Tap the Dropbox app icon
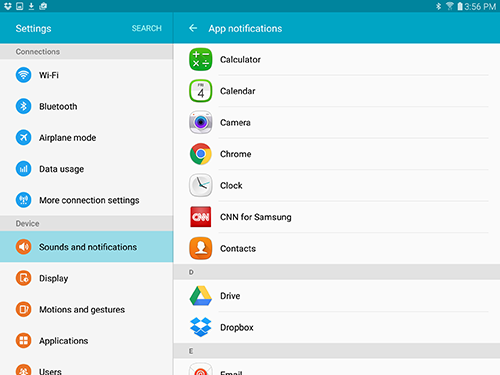The width and height of the screenshot is (500, 375). click(201, 327)
